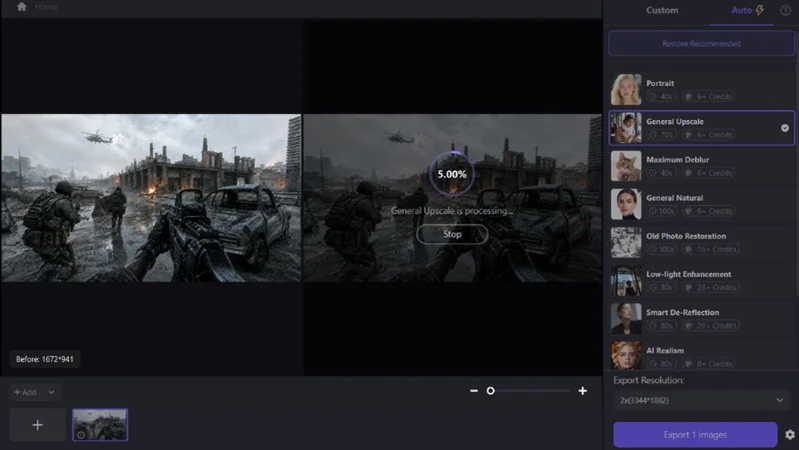
Task: Click Restore Recommended button
Action: [x=701, y=44]
